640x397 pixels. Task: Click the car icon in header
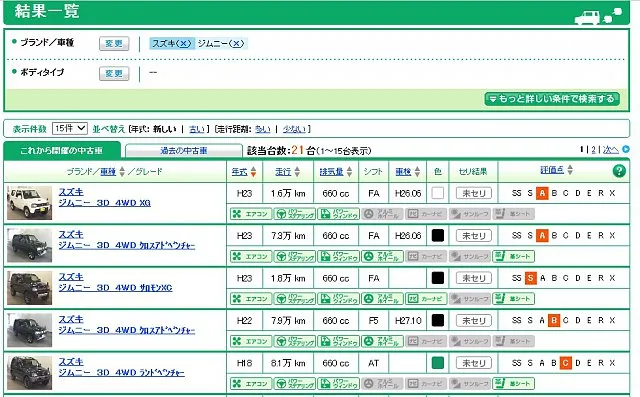click(587, 18)
